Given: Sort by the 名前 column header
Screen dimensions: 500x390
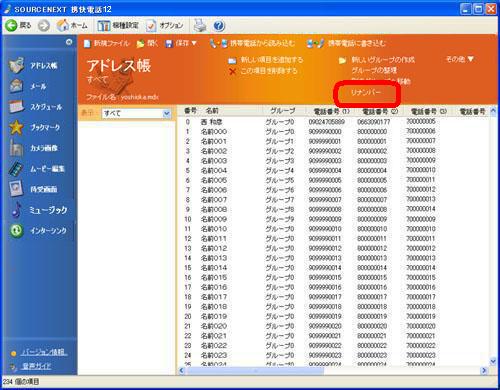Looking at the screenshot, I should click(212, 111).
